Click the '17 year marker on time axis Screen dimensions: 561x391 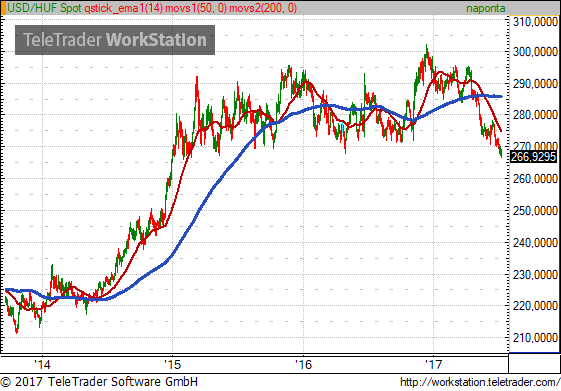pyautogui.click(x=434, y=365)
